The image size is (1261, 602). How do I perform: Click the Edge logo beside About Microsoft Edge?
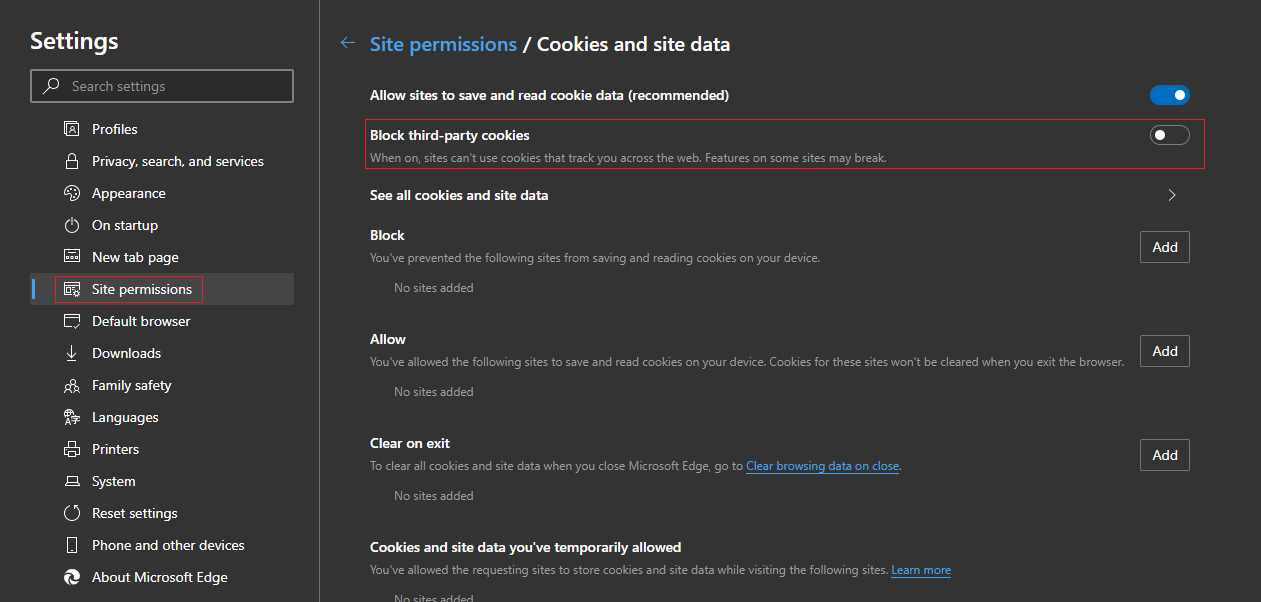point(71,577)
